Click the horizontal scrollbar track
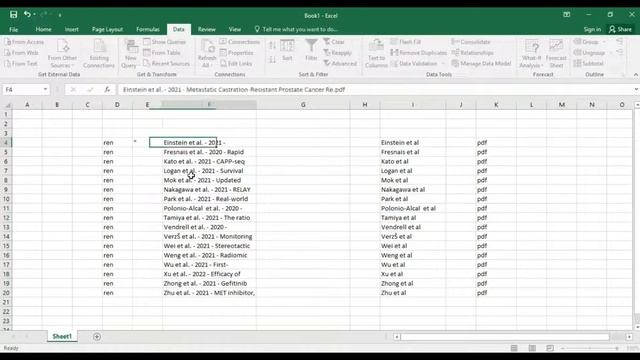The image size is (640, 360). (505, 337)
